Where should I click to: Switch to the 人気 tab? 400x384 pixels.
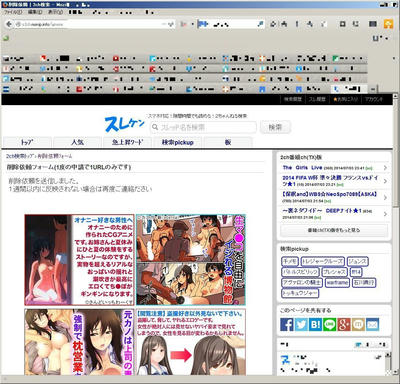coord(77,142)
